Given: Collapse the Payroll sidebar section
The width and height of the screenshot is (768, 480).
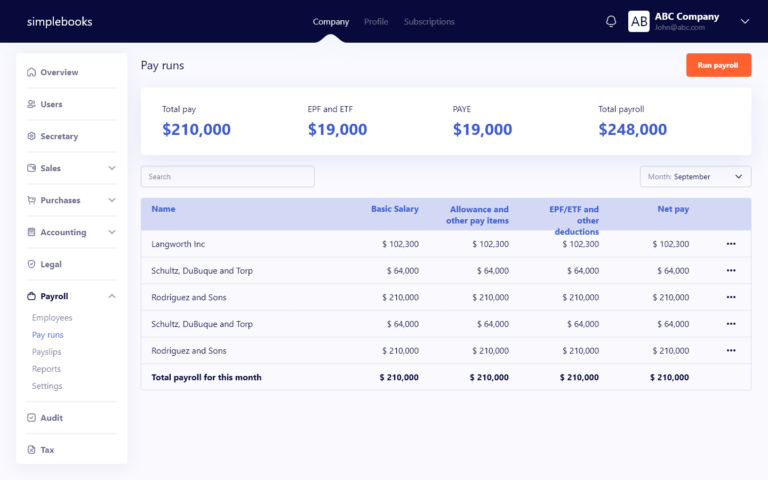Looking at the screenshot, I should coord(111,296).
